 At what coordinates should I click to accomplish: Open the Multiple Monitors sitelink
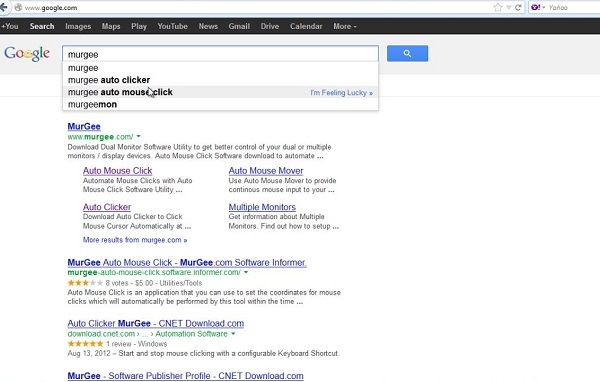point(262,207)
